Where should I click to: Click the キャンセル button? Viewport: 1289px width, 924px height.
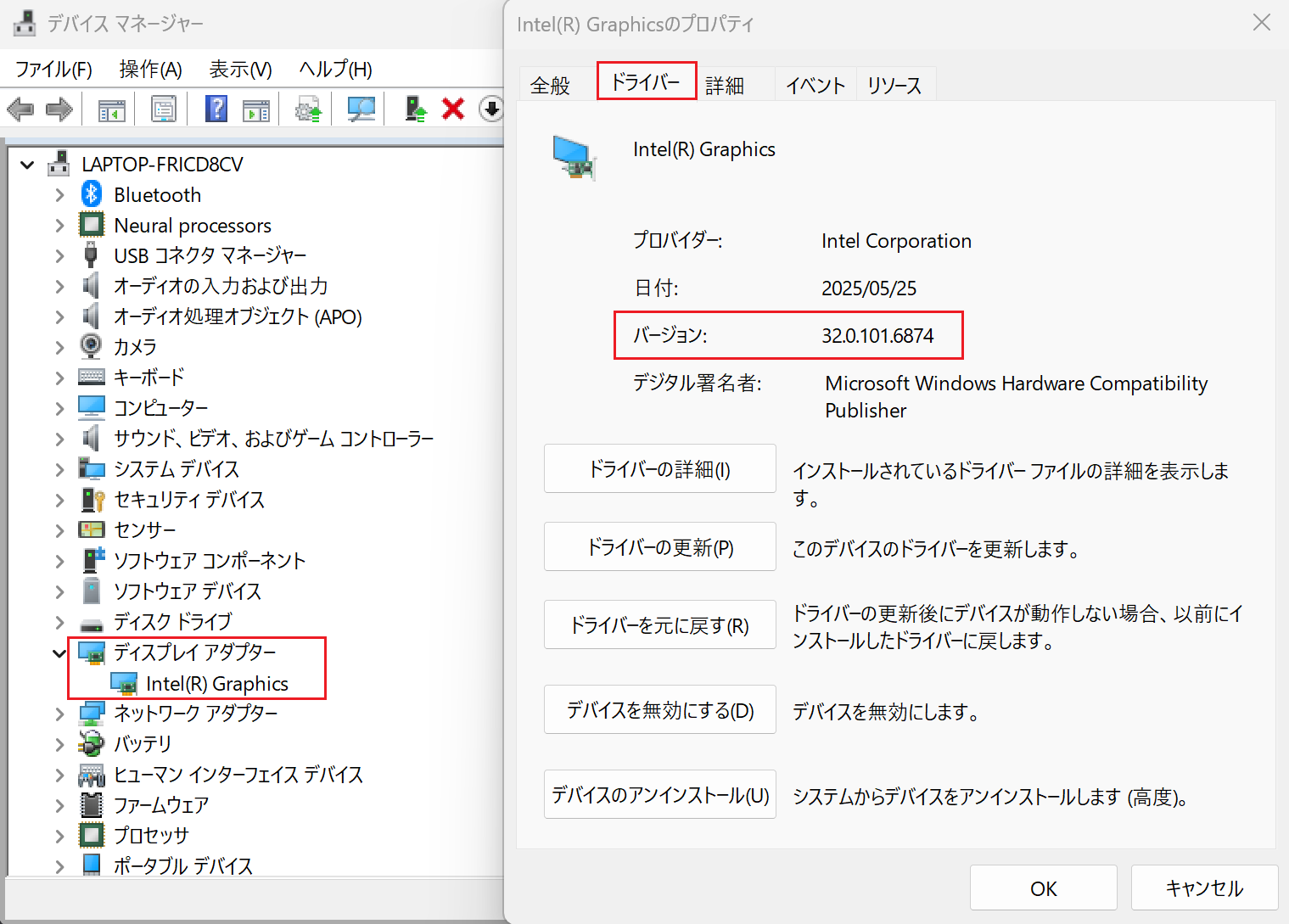click(x=1204, y=888)
